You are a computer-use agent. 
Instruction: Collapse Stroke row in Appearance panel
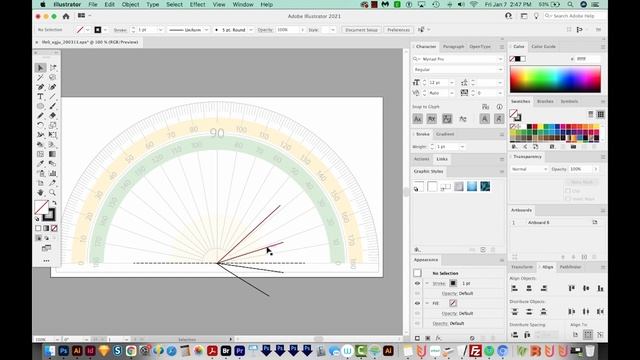tap(427, 283)
